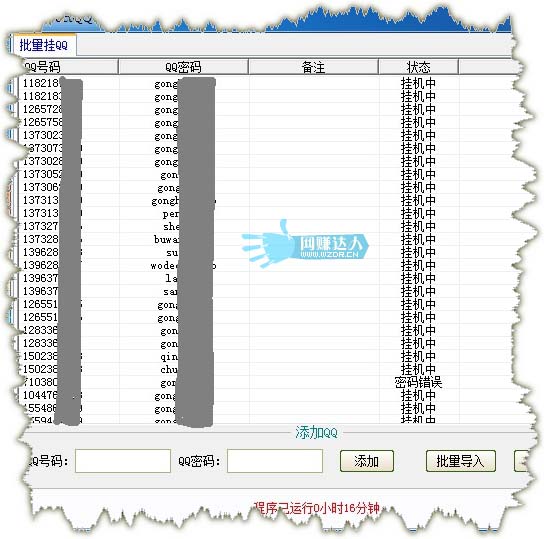Click 挂机中 status in the 104476 row

(x=418, y=395)
